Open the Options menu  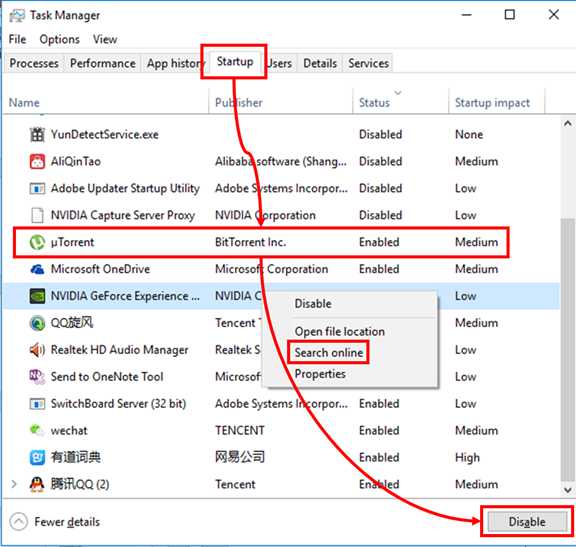point(60,39)
